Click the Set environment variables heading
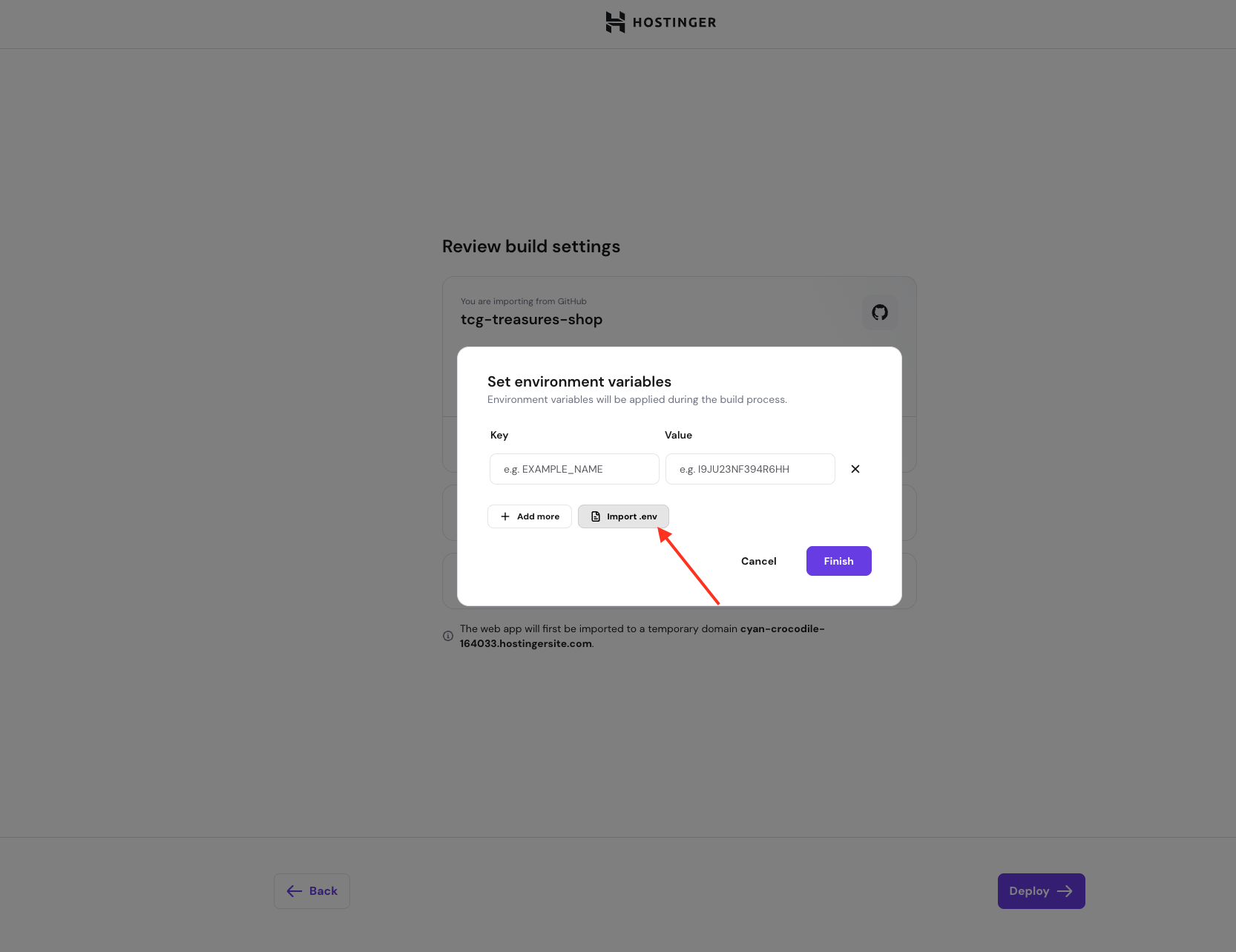This screenshot has width=1236, height=952. pyautogui.click(x=579, y=381)
